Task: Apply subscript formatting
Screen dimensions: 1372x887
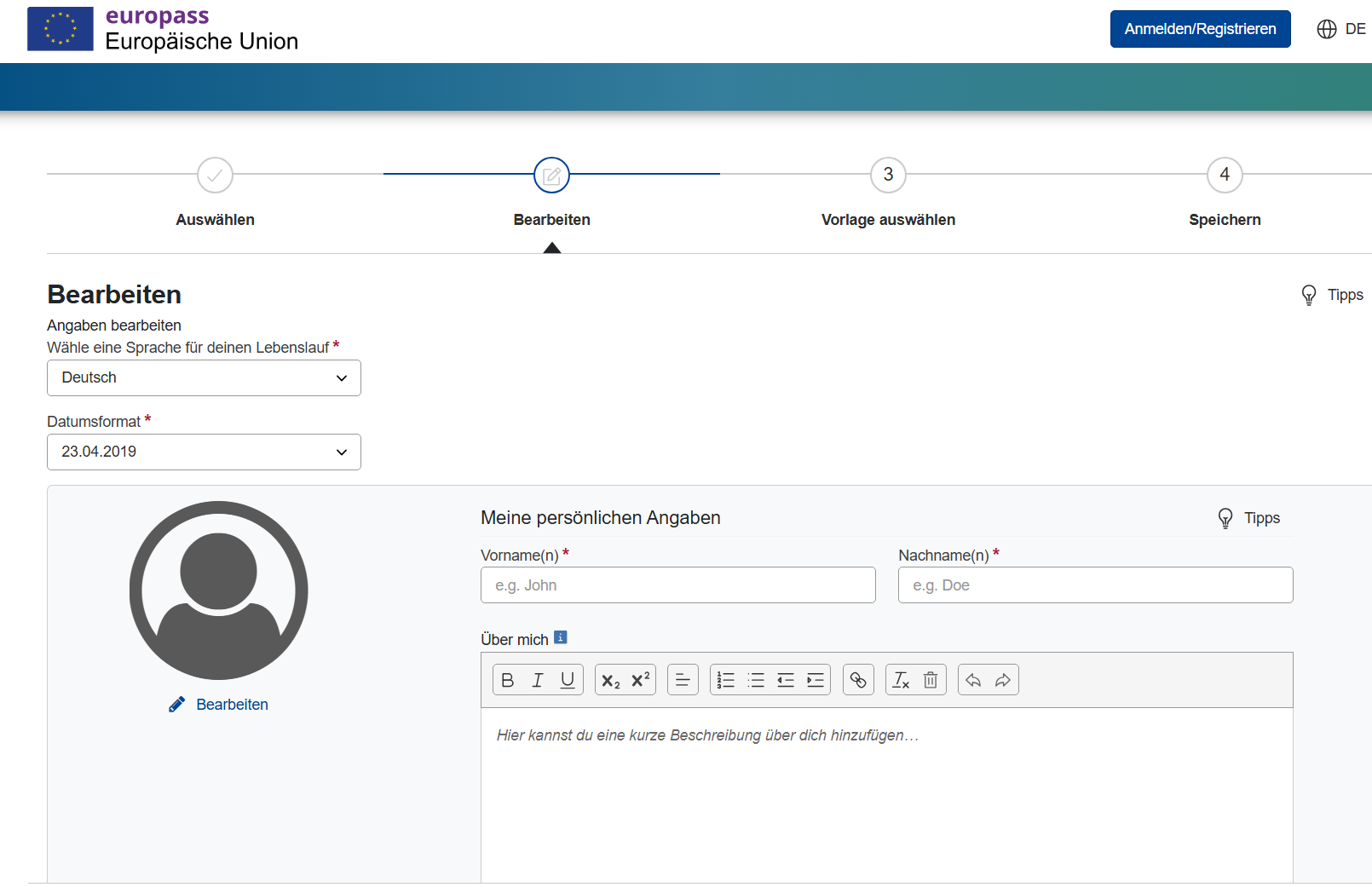Action: pos(610,680)
